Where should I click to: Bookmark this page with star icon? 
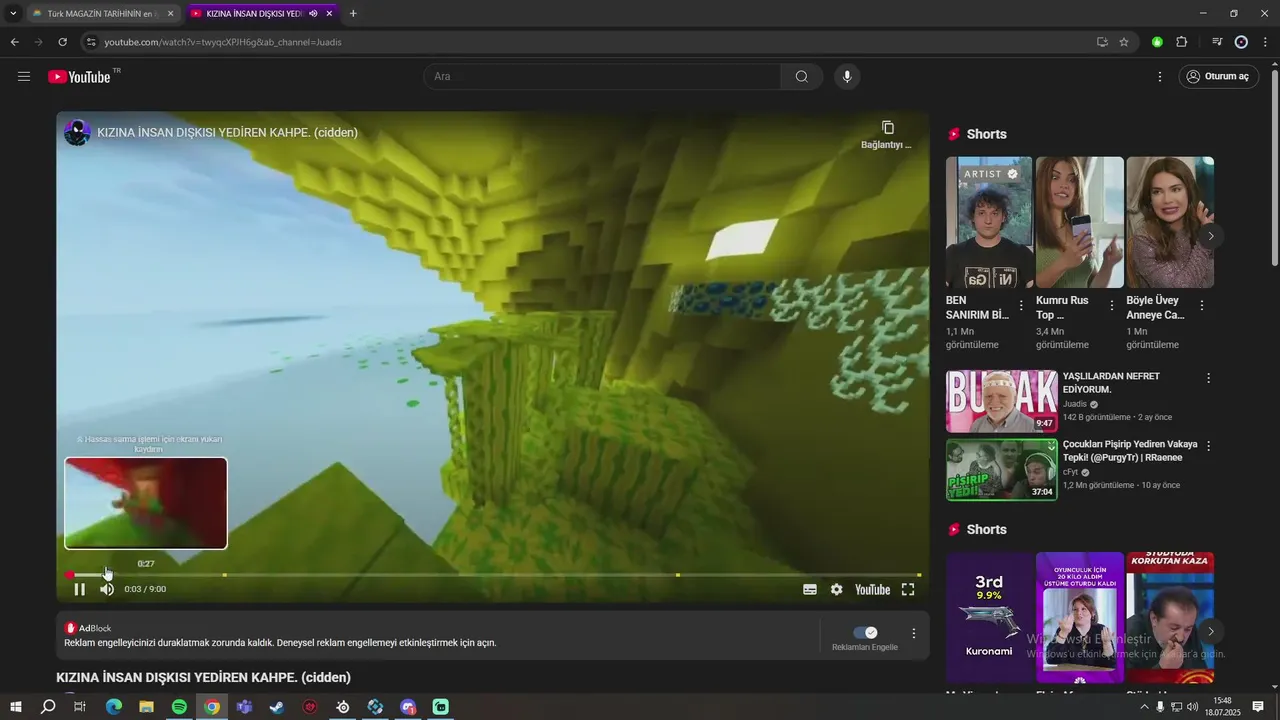pyautogui.click(x=1124, y=42)
